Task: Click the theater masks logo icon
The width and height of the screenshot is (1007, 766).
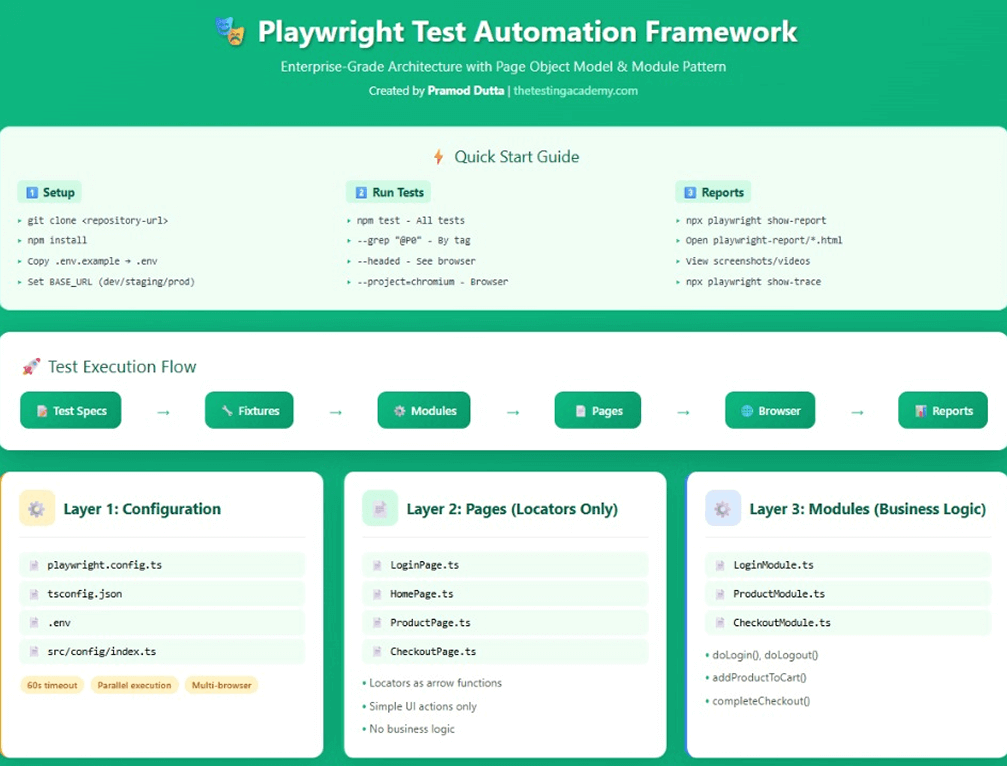Action: point(230,32)
